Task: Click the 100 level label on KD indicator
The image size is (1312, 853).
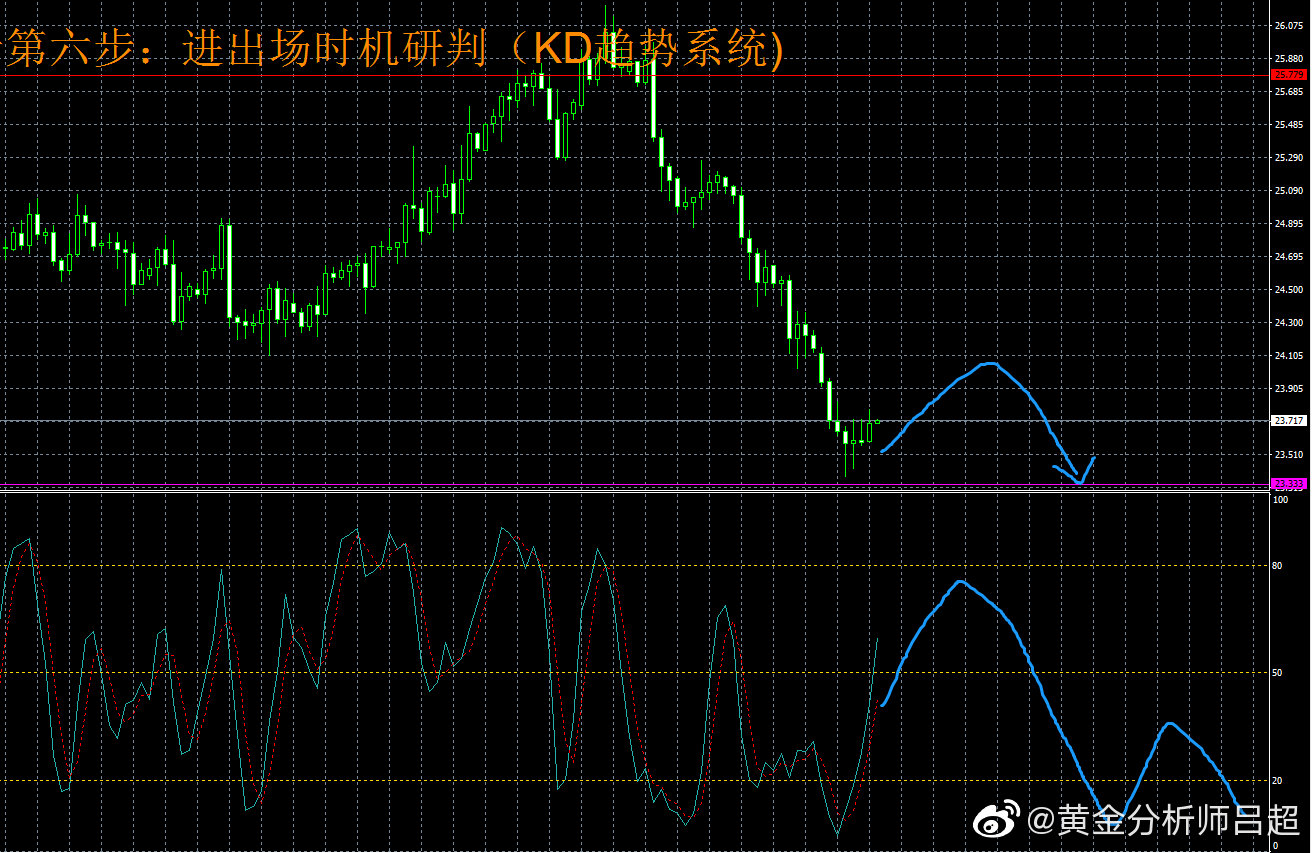Action: click(x=1278, y=498)
